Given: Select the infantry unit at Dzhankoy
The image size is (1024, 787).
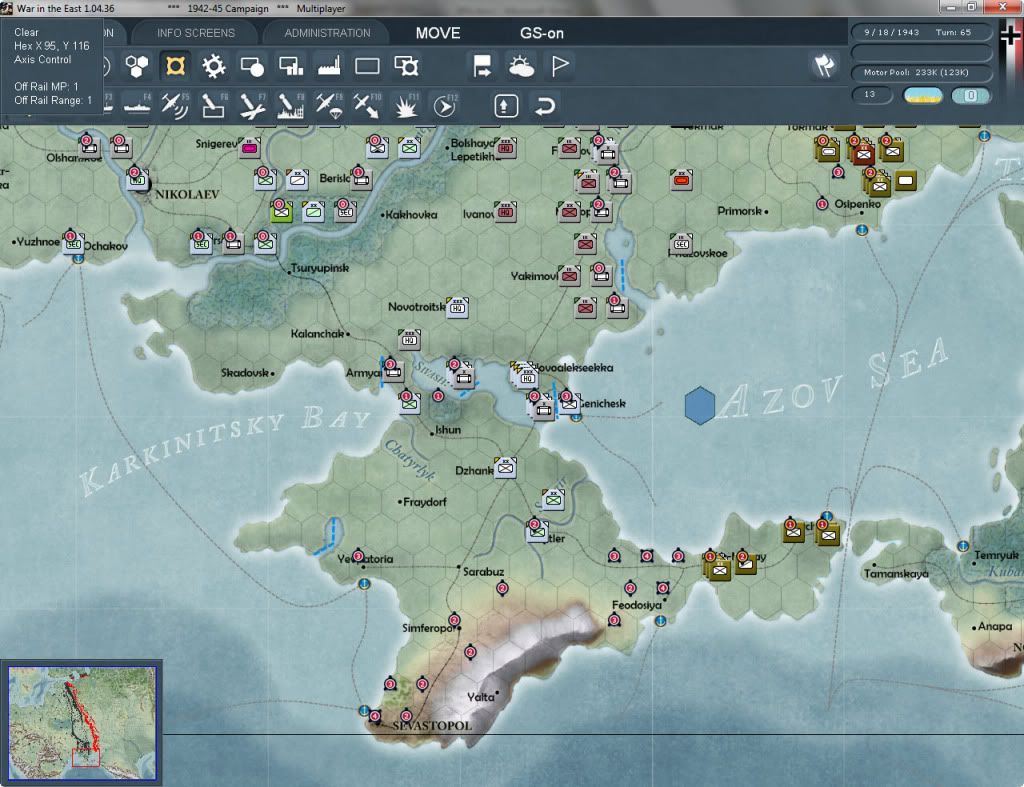Looking at the screenshot, I should pyautogui.click(x=505, y=468).
